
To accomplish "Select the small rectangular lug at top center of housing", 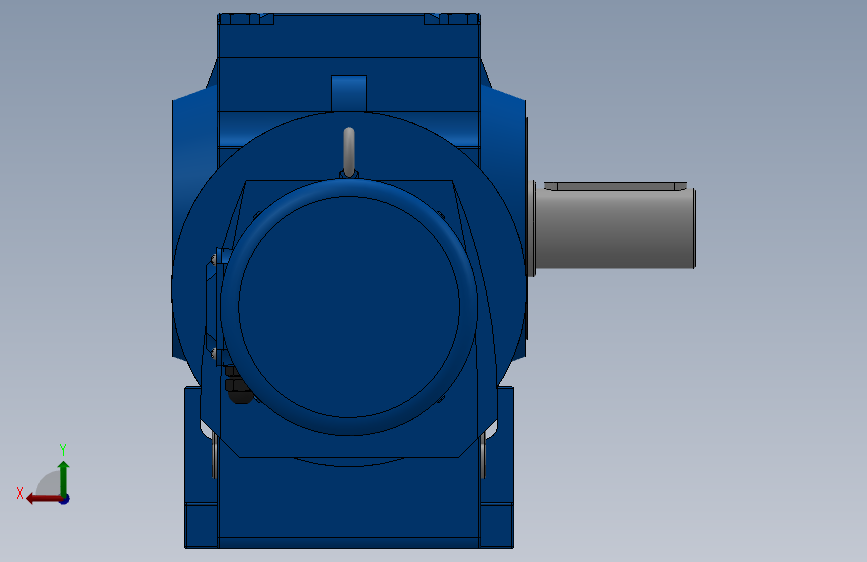I will point(349,93).
